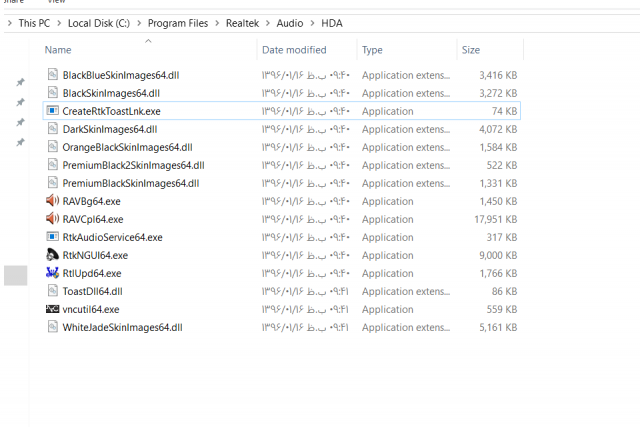Select the file name BlackBlueSkinImages64.dll

coord(121,75)
